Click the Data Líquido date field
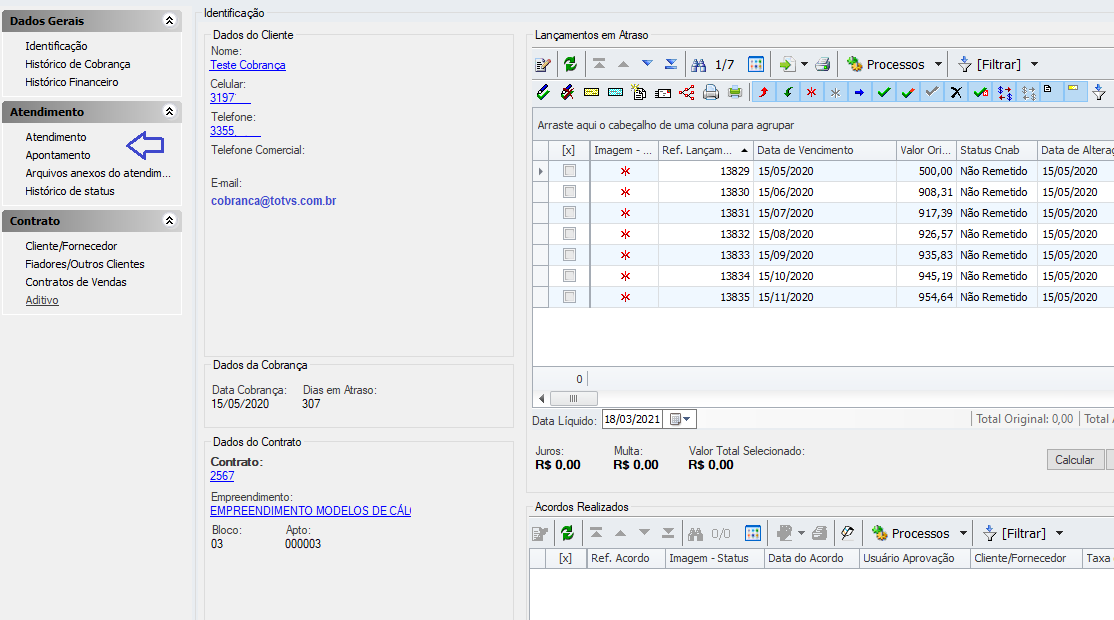Screen dimensions: 1114x620 632,419
